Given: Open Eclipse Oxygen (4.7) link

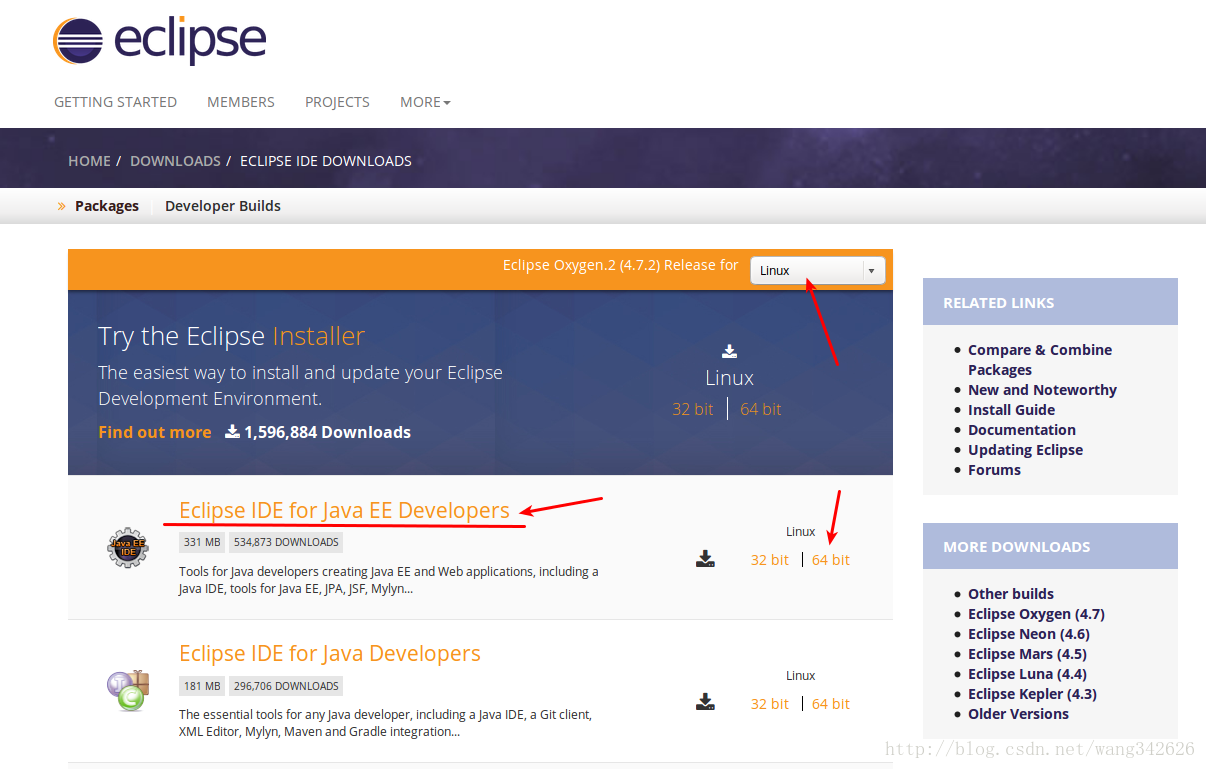Looking at the screenshot, I should pos(1036,614).
